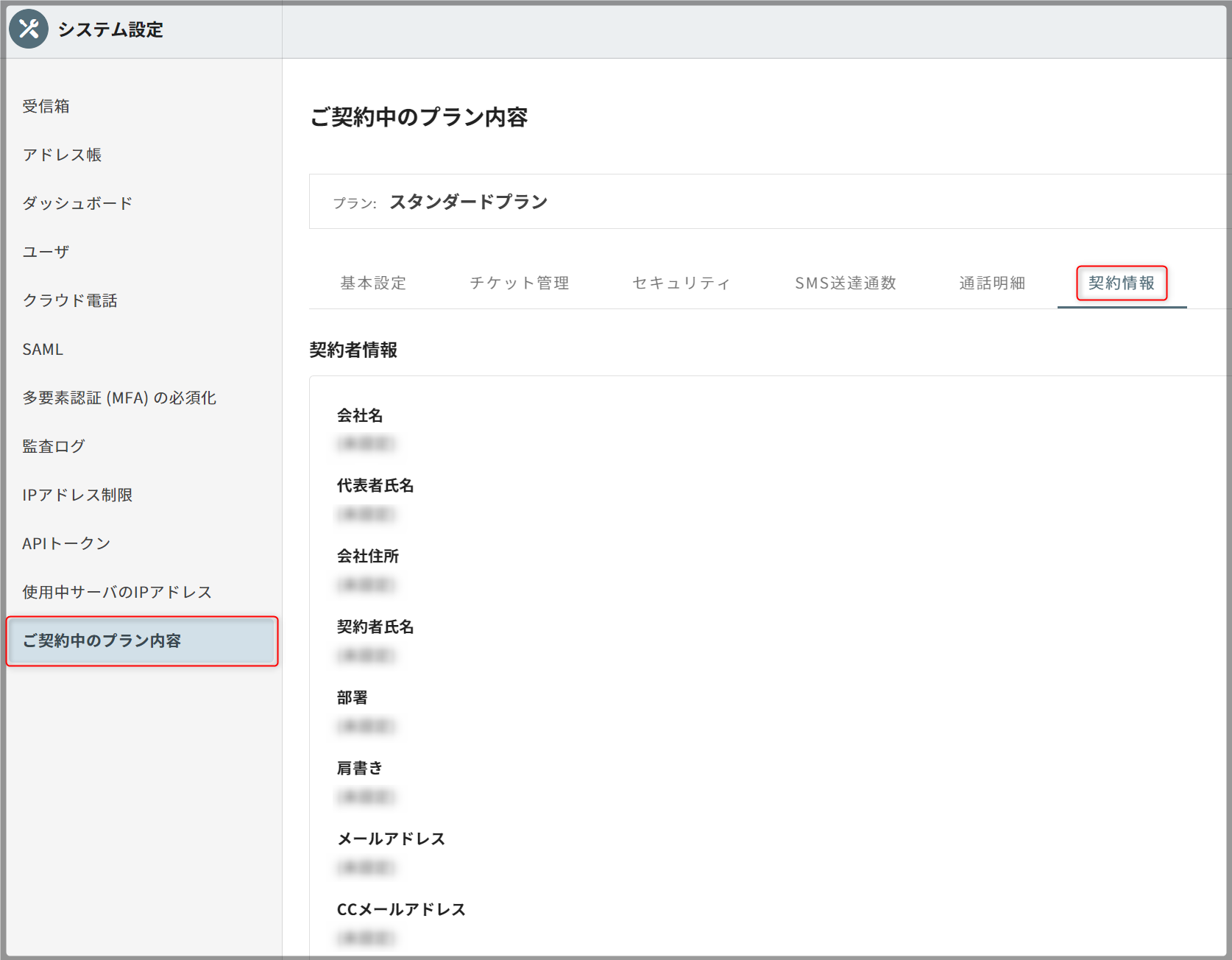The image size is (1232, 960).
Task: Click ご契約中のプラン内容 in sidebar
Action: (x=102, y=640)
